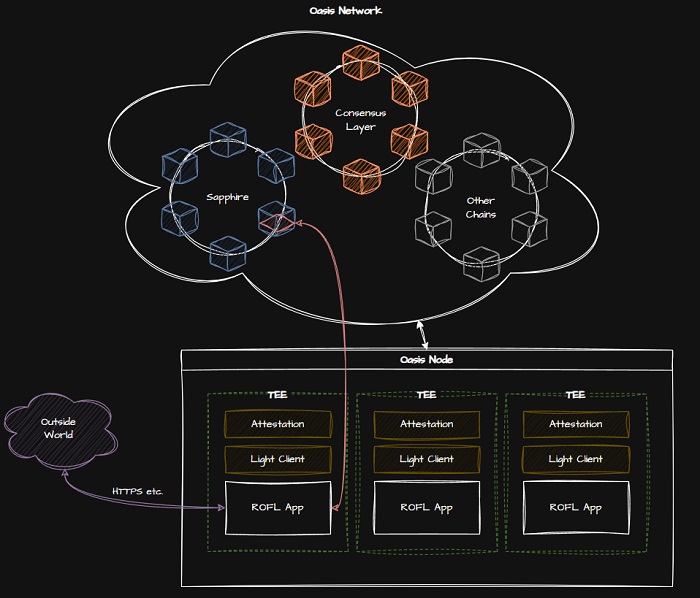Click the Oasis Network title
The width and height of the screenshot is (700, 598).
(x=346, y=11)
